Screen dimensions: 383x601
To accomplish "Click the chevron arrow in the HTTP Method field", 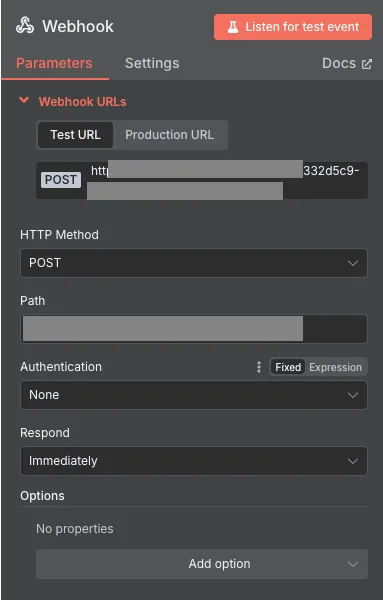I will tap(353, 263).
